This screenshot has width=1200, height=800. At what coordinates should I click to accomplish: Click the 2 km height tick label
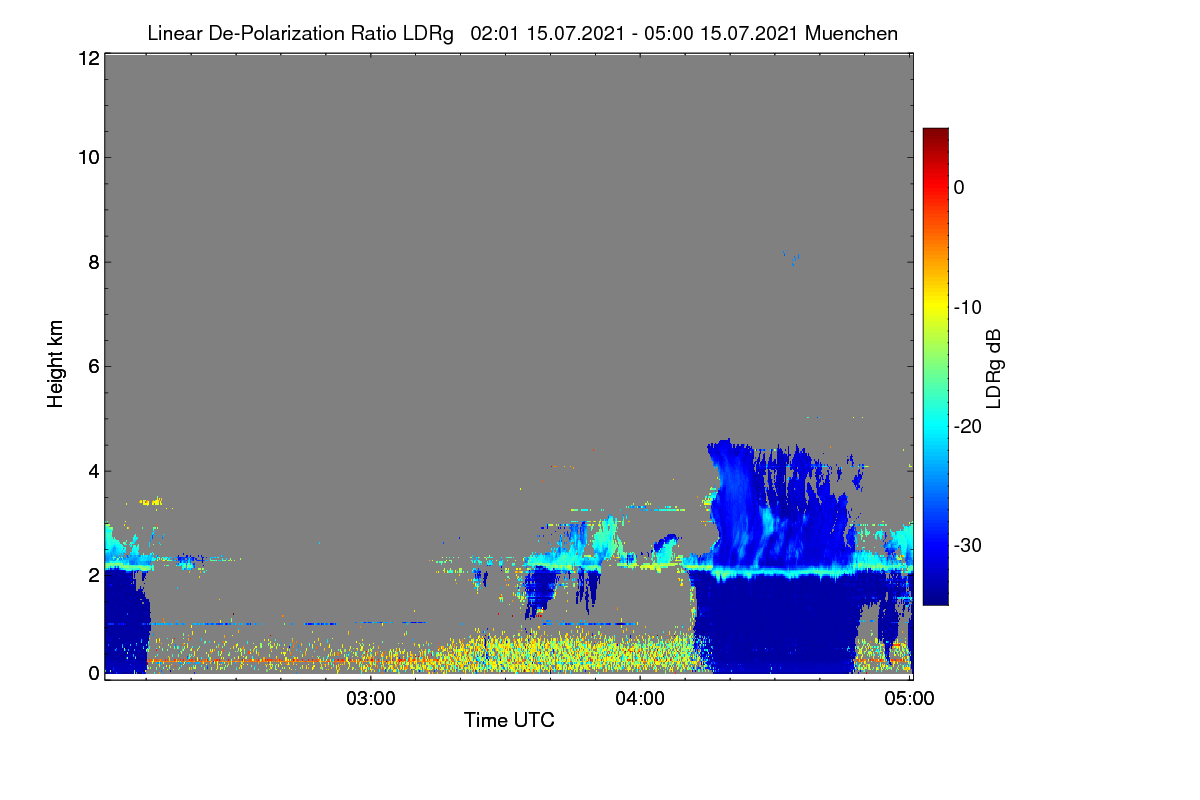92,575
